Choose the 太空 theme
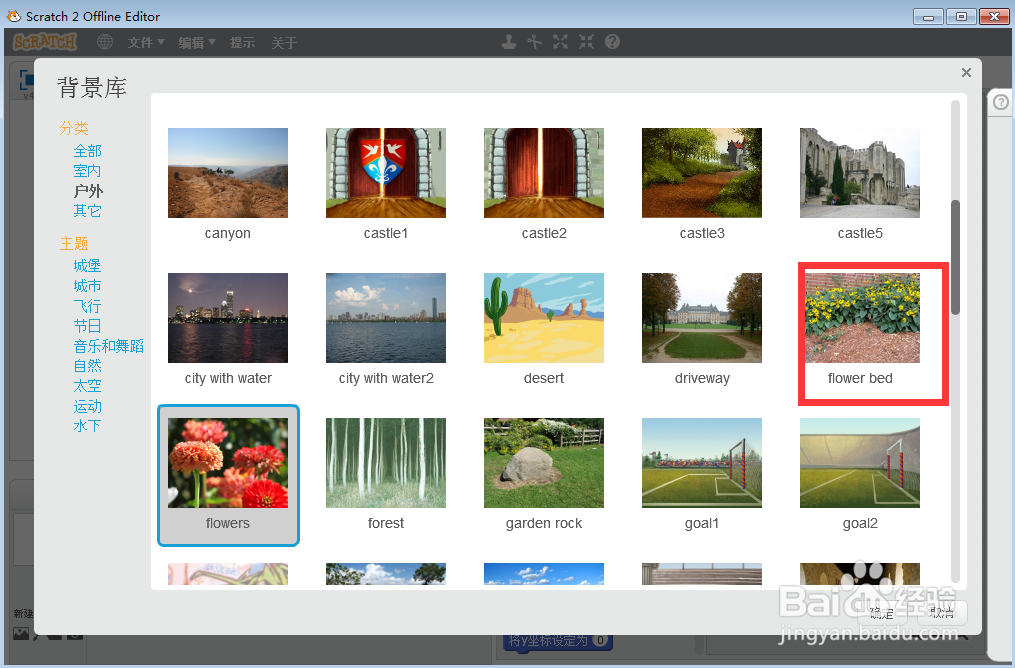Image resolution: width=1015 pixels, height=668 pixels. [x=87, y=386]
